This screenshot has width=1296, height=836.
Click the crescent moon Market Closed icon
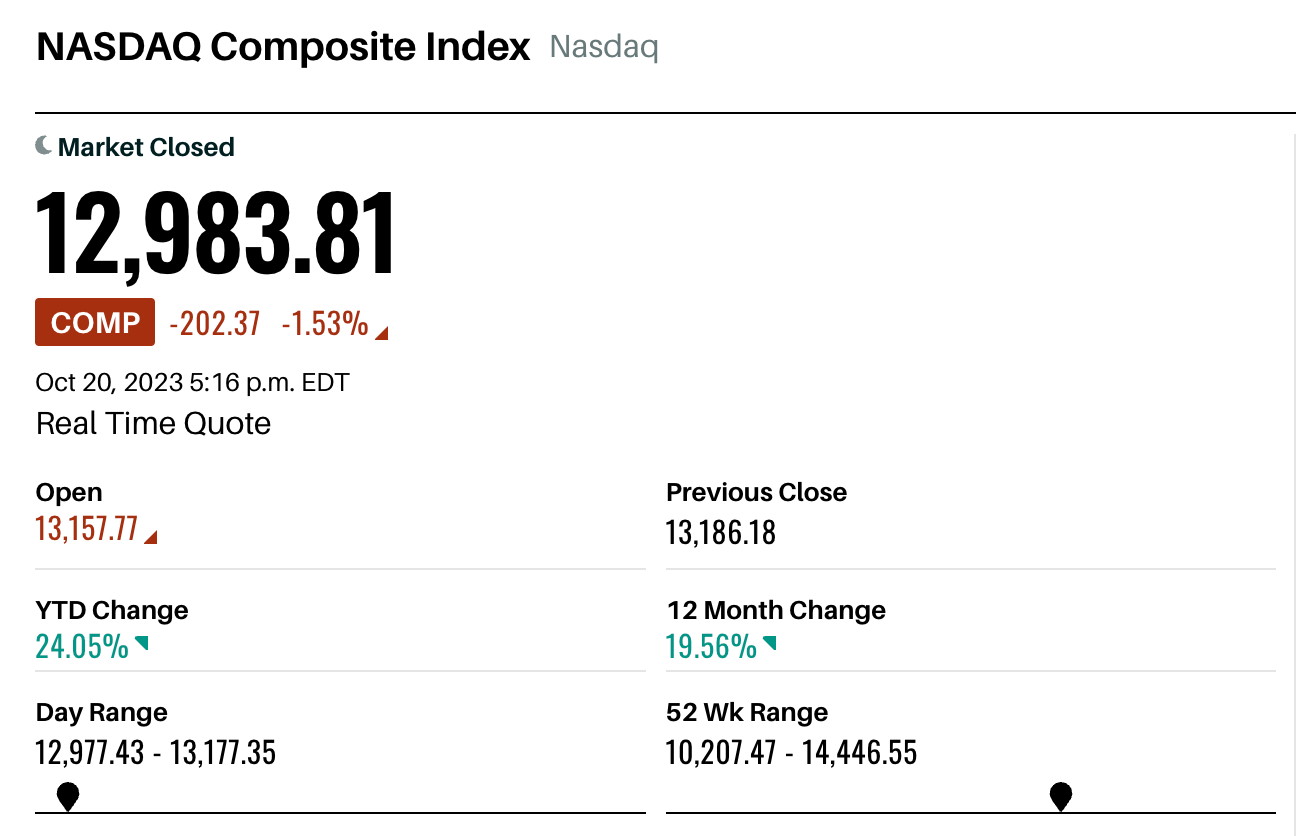tap(44, 146)
